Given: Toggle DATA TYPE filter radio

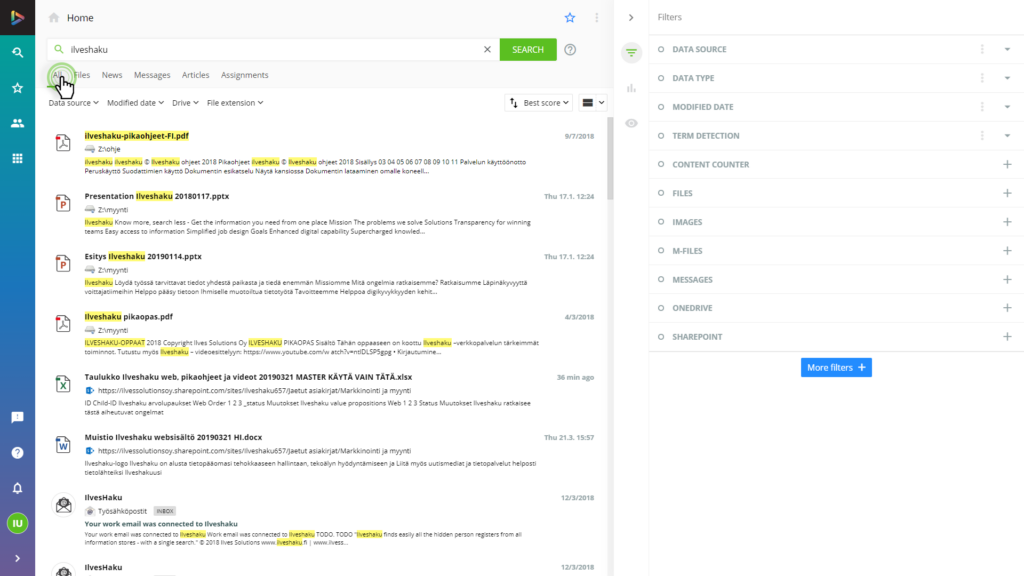Looking at the screenshot, I should 661,78.
